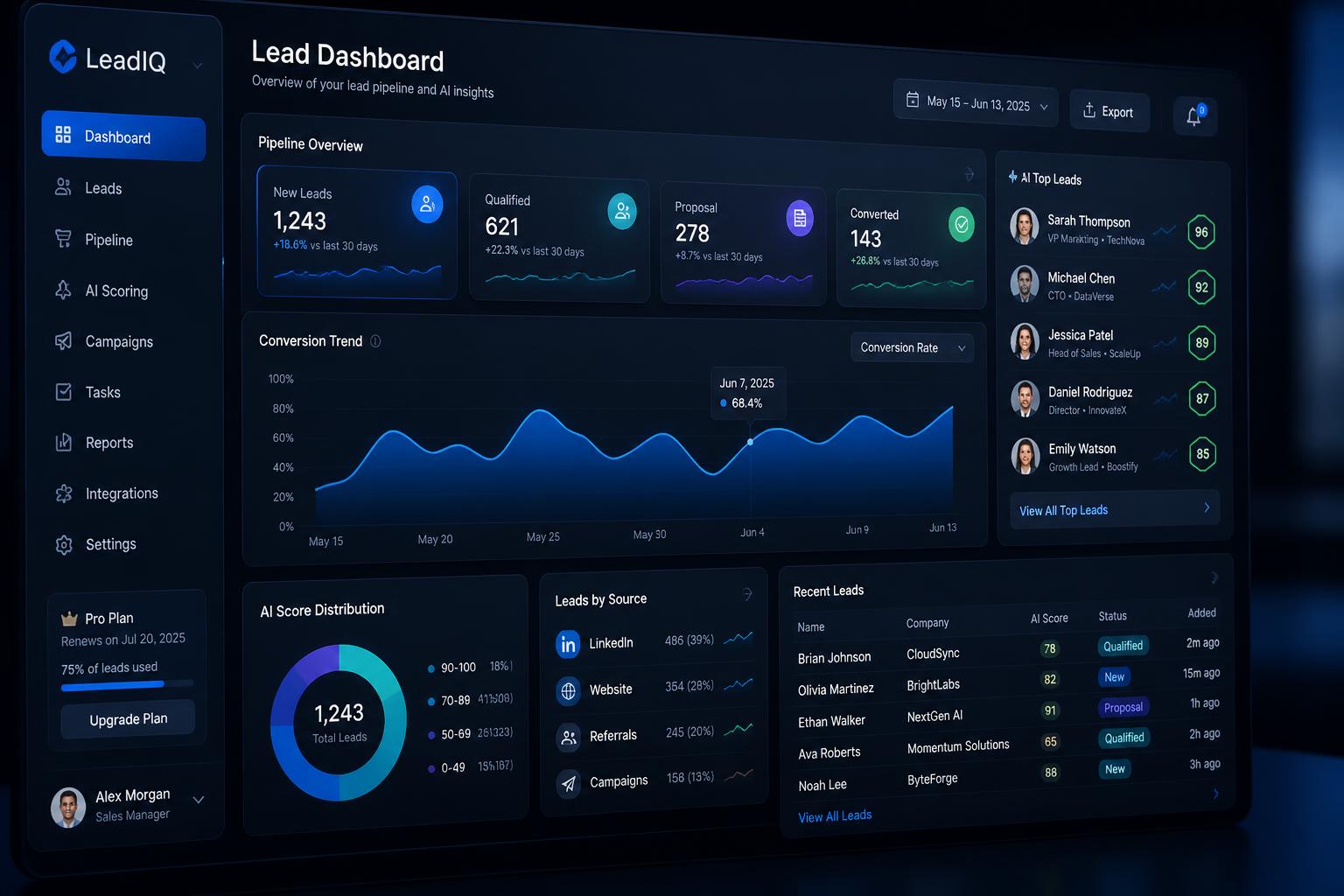Click the Pro Plan crown icon

69,619
